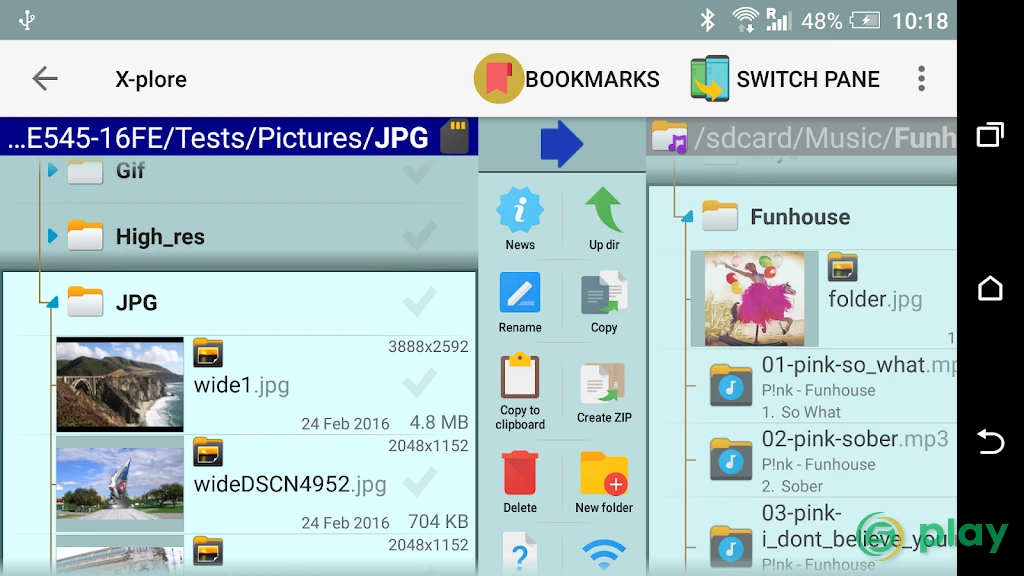Select Copy to clipboard icon
Image resolution: width=1024 pixels, height=576 pixels.
520,375
